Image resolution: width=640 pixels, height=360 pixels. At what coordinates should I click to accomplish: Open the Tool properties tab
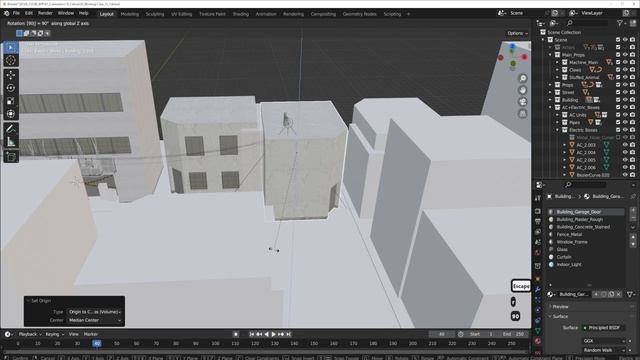point(538,198)
